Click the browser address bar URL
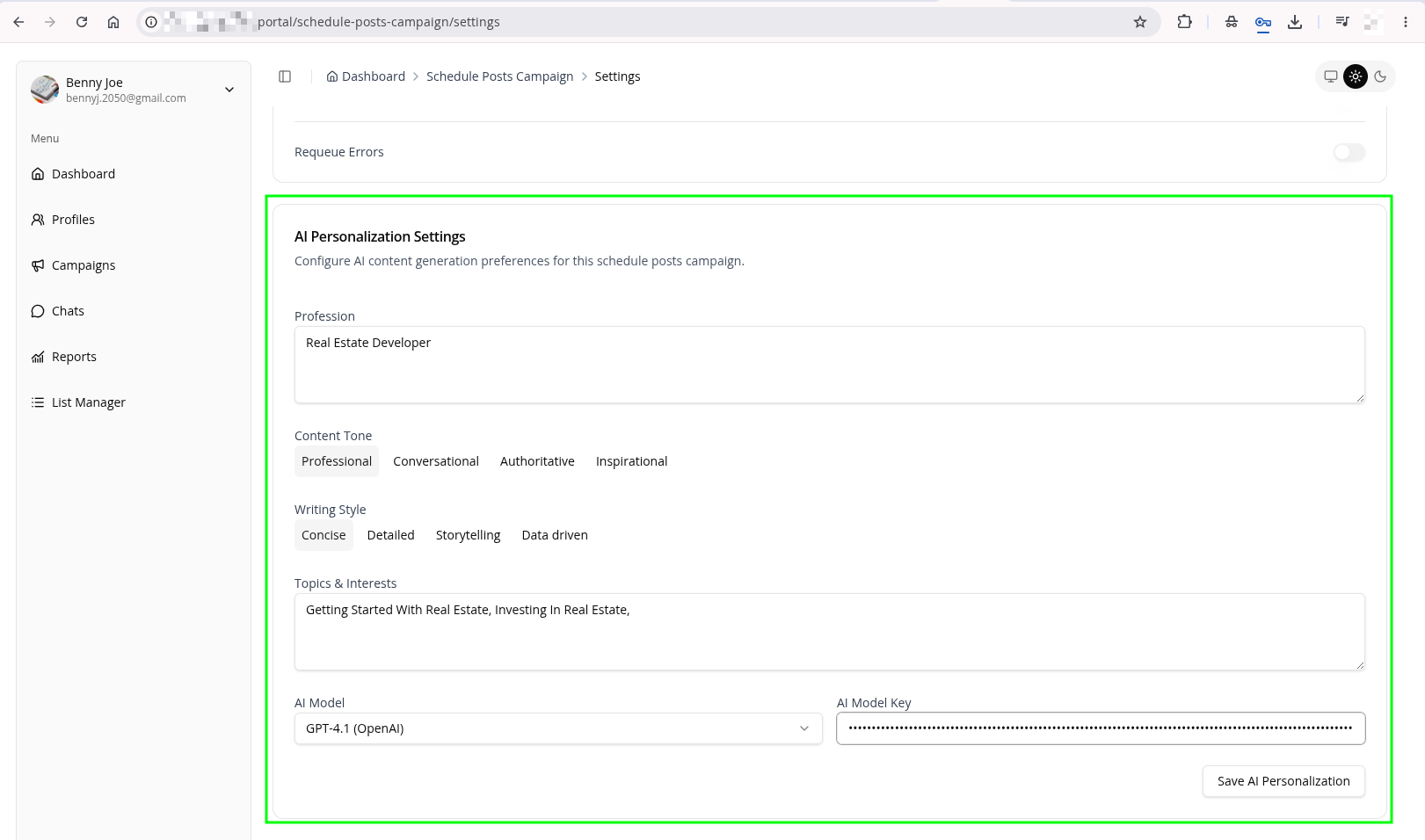Screen dimensions: 1425x840 point(378,22)
